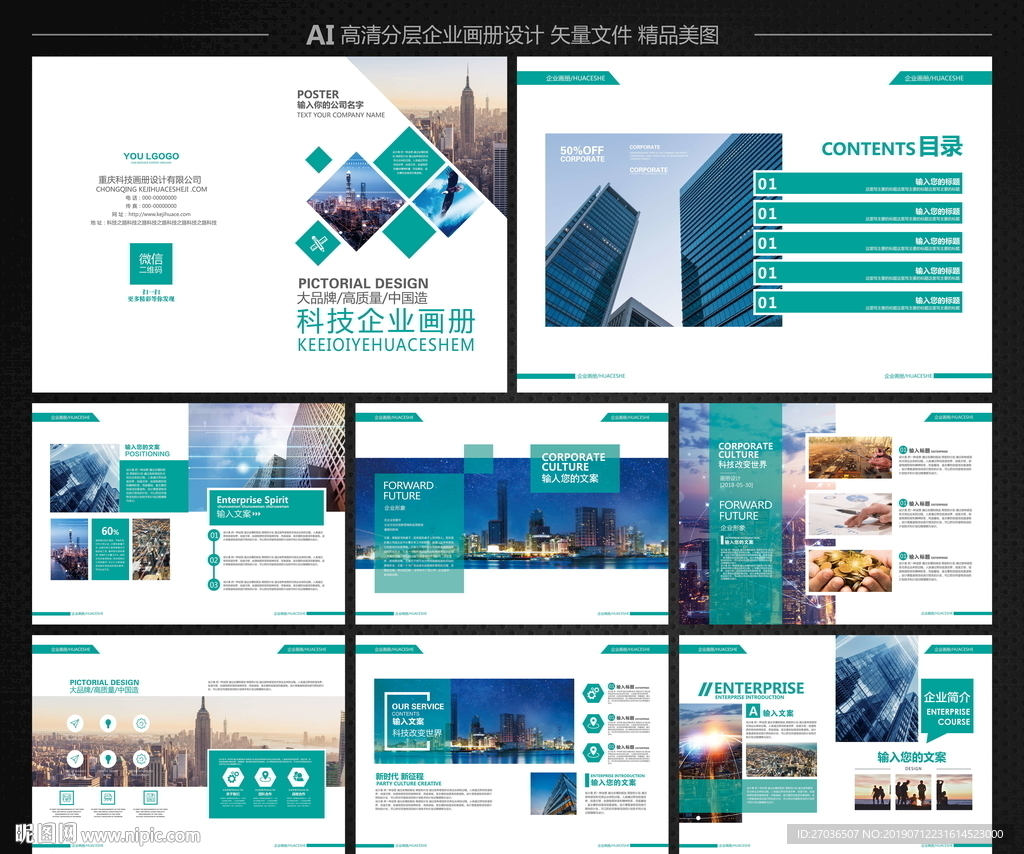Click the lower-row lightbulb circle icon
1024x854 pixels.
point(108,758)
